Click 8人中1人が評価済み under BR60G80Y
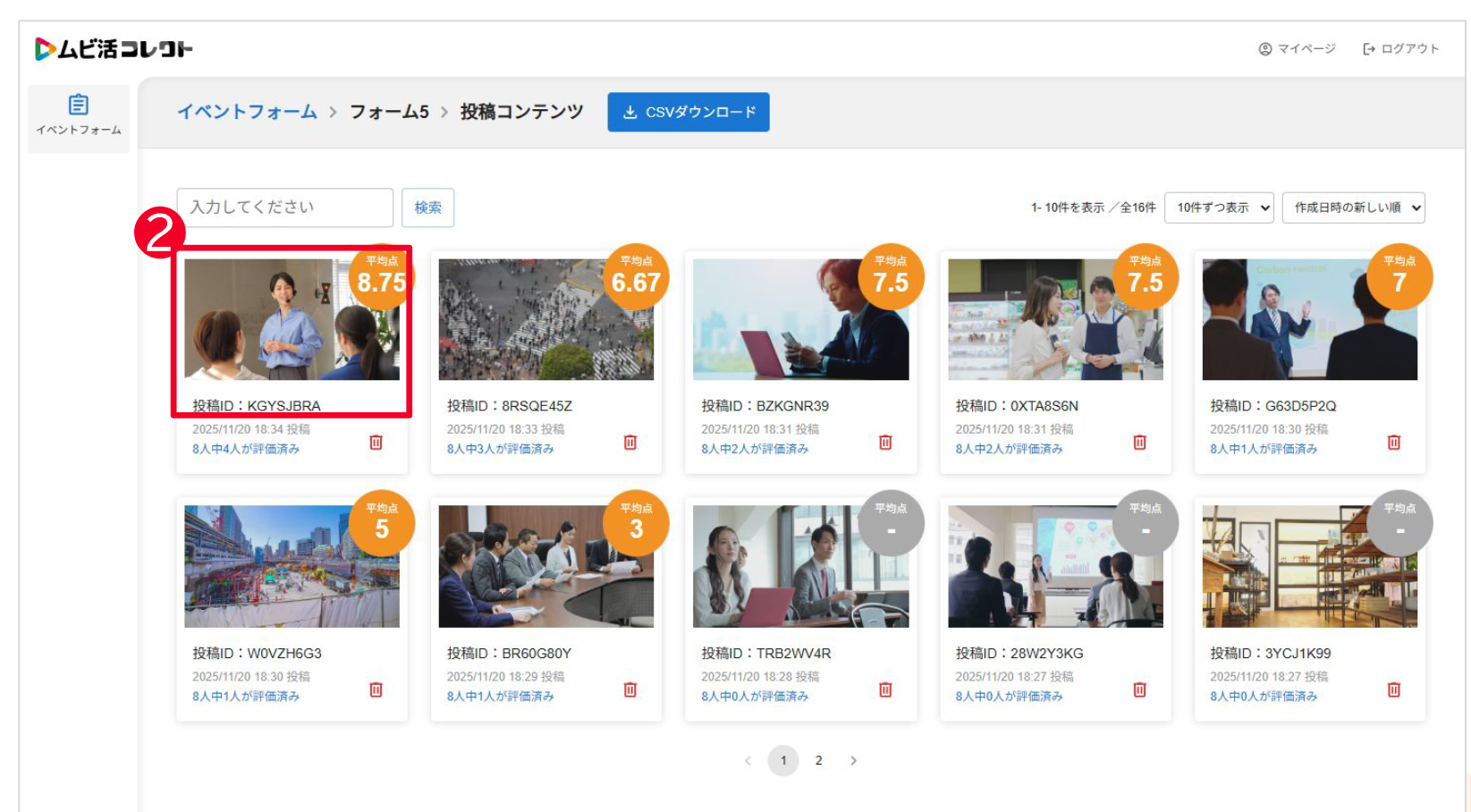 coord(501,696)
